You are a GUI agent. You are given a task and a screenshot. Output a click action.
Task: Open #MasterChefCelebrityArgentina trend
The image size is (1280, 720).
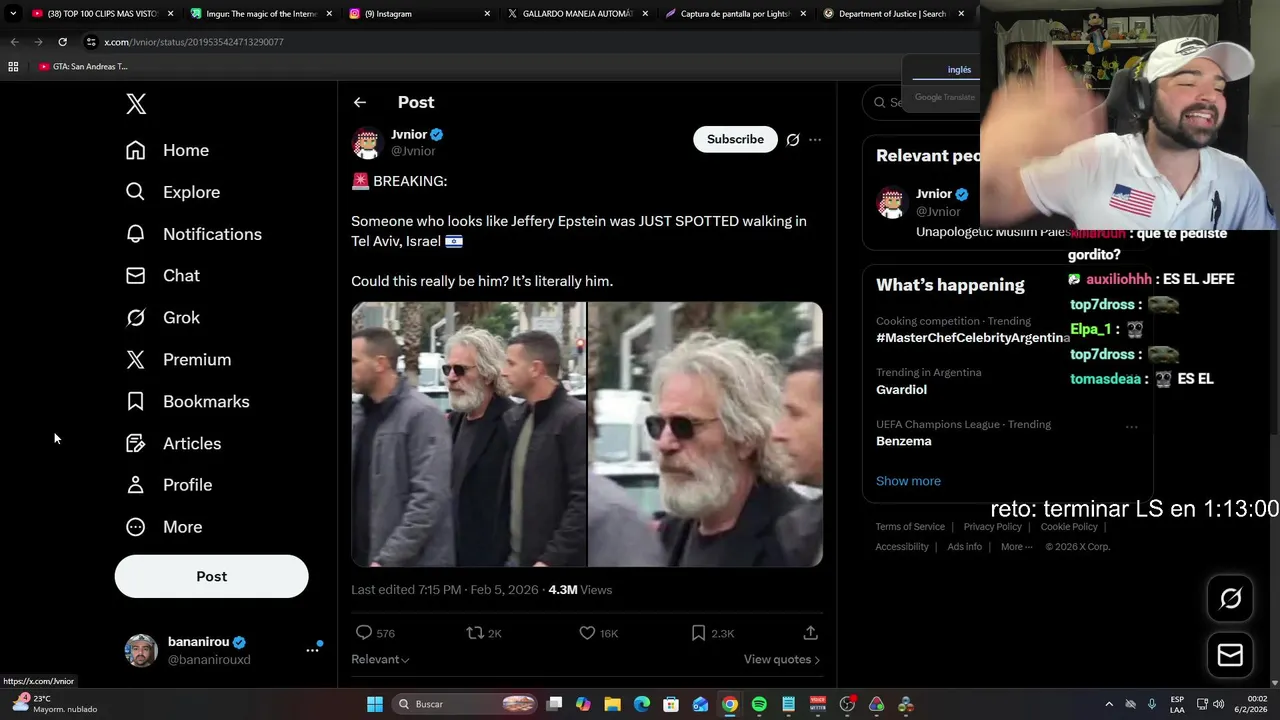(x=973, y=338)
